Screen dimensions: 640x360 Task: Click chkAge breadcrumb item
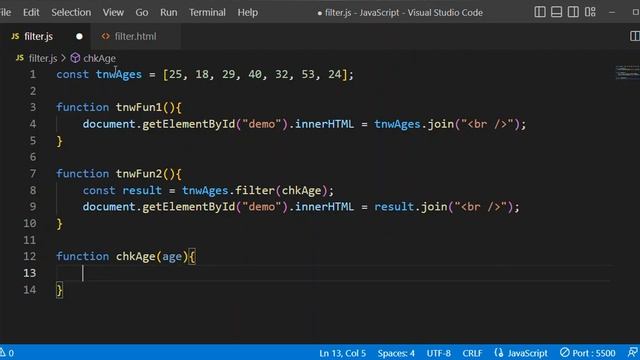coord(99,58)
